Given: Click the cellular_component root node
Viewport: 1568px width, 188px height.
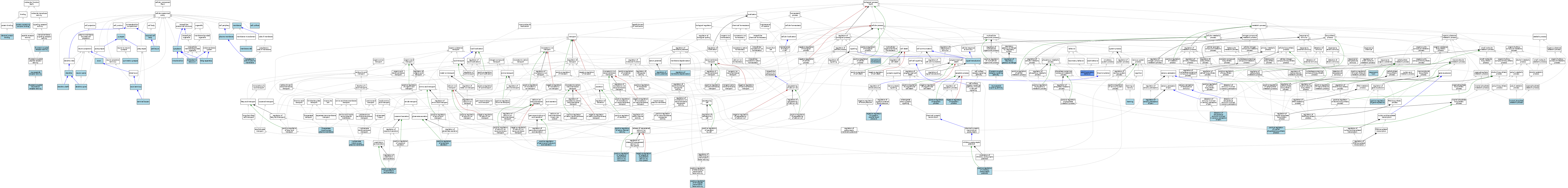Looking at the screenshot, I should [x=163, y=3].
